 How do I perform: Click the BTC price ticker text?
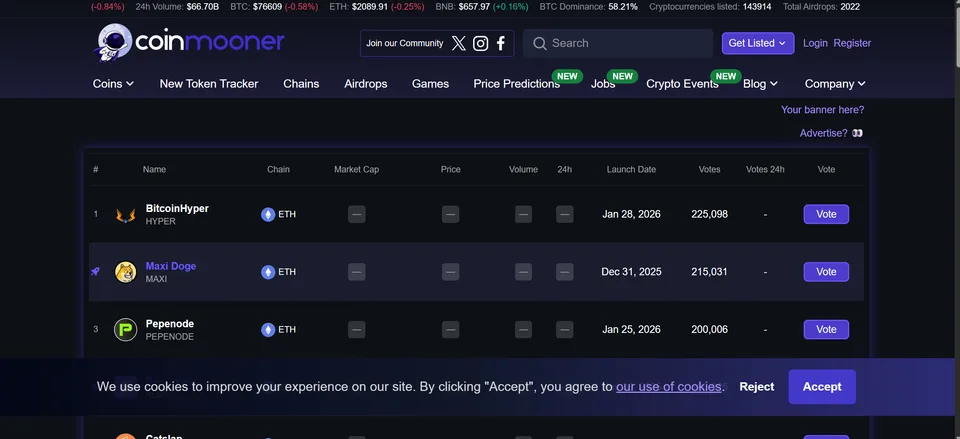click(x=274, y=7)
